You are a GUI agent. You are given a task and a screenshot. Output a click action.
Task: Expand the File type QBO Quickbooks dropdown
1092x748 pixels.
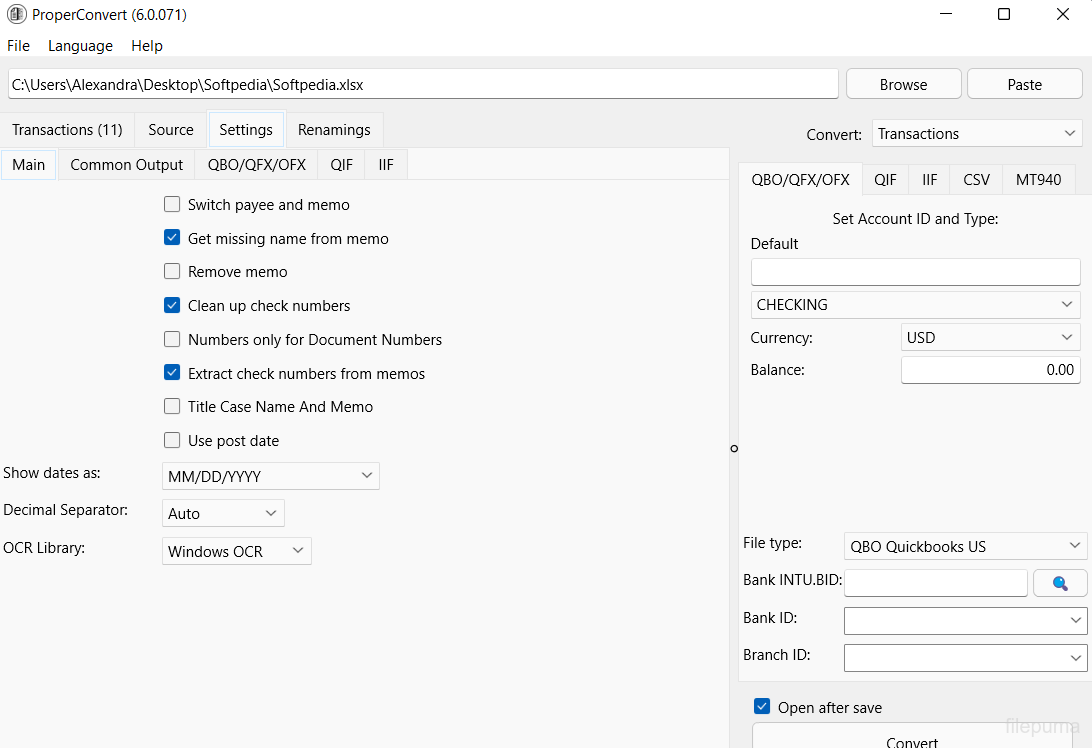965,546
